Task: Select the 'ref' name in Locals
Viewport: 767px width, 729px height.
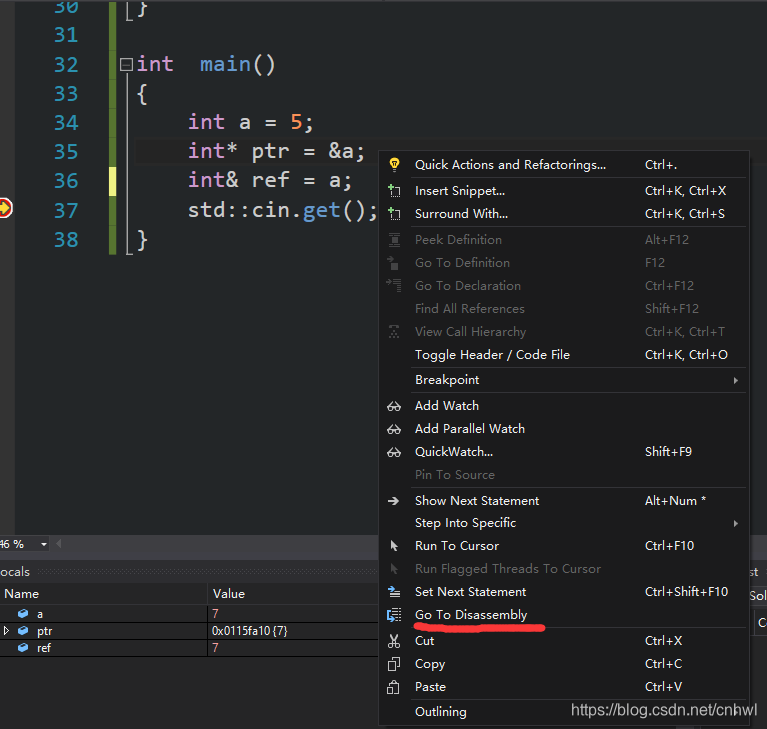Action: pyautogui.click(x=44, y=648)
